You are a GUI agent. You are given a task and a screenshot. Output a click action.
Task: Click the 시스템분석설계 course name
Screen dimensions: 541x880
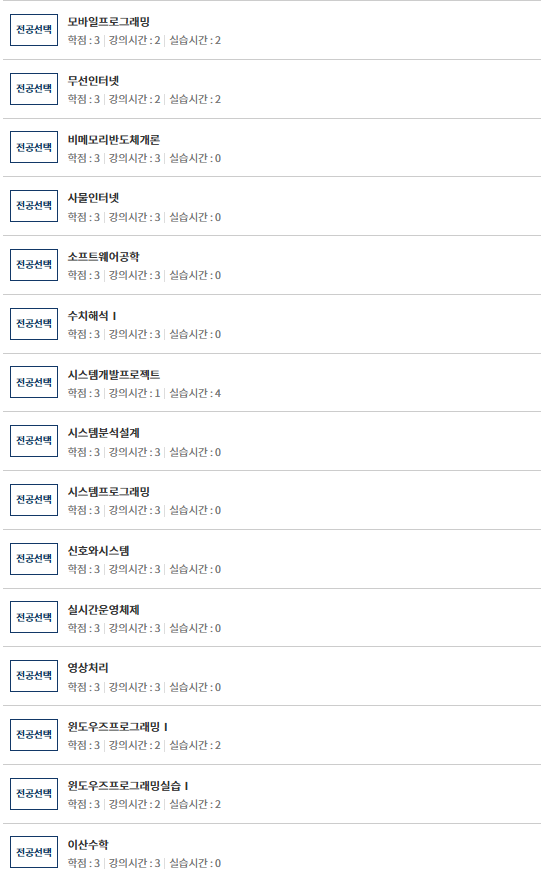click(103, 433)
